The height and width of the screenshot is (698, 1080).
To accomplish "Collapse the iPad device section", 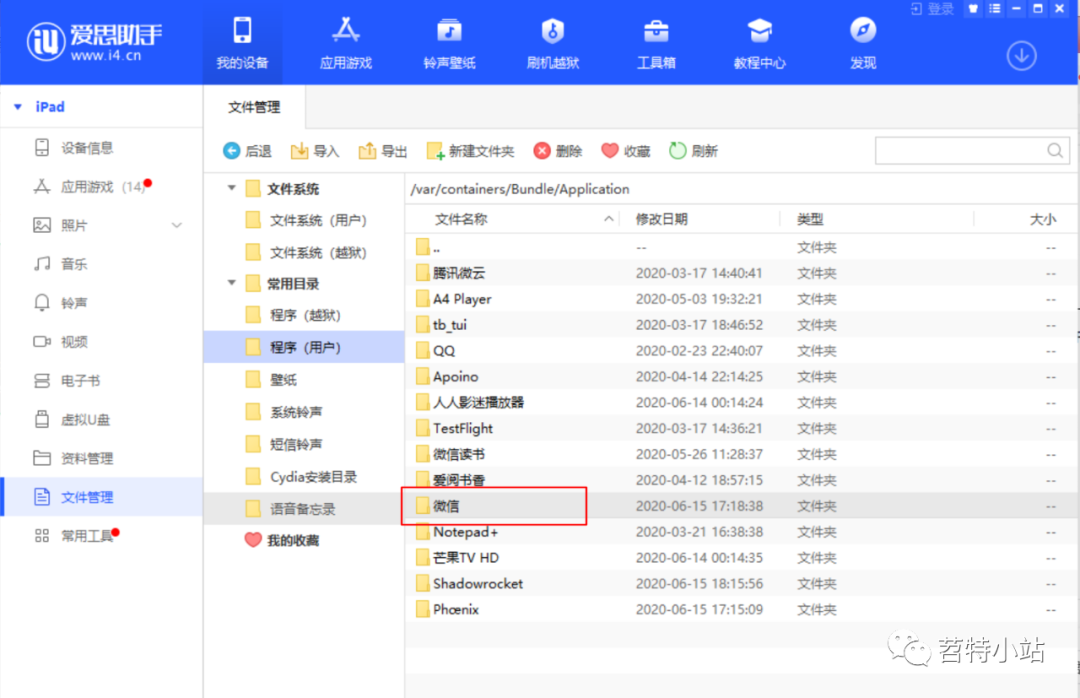I will click(x=18, y=107).
